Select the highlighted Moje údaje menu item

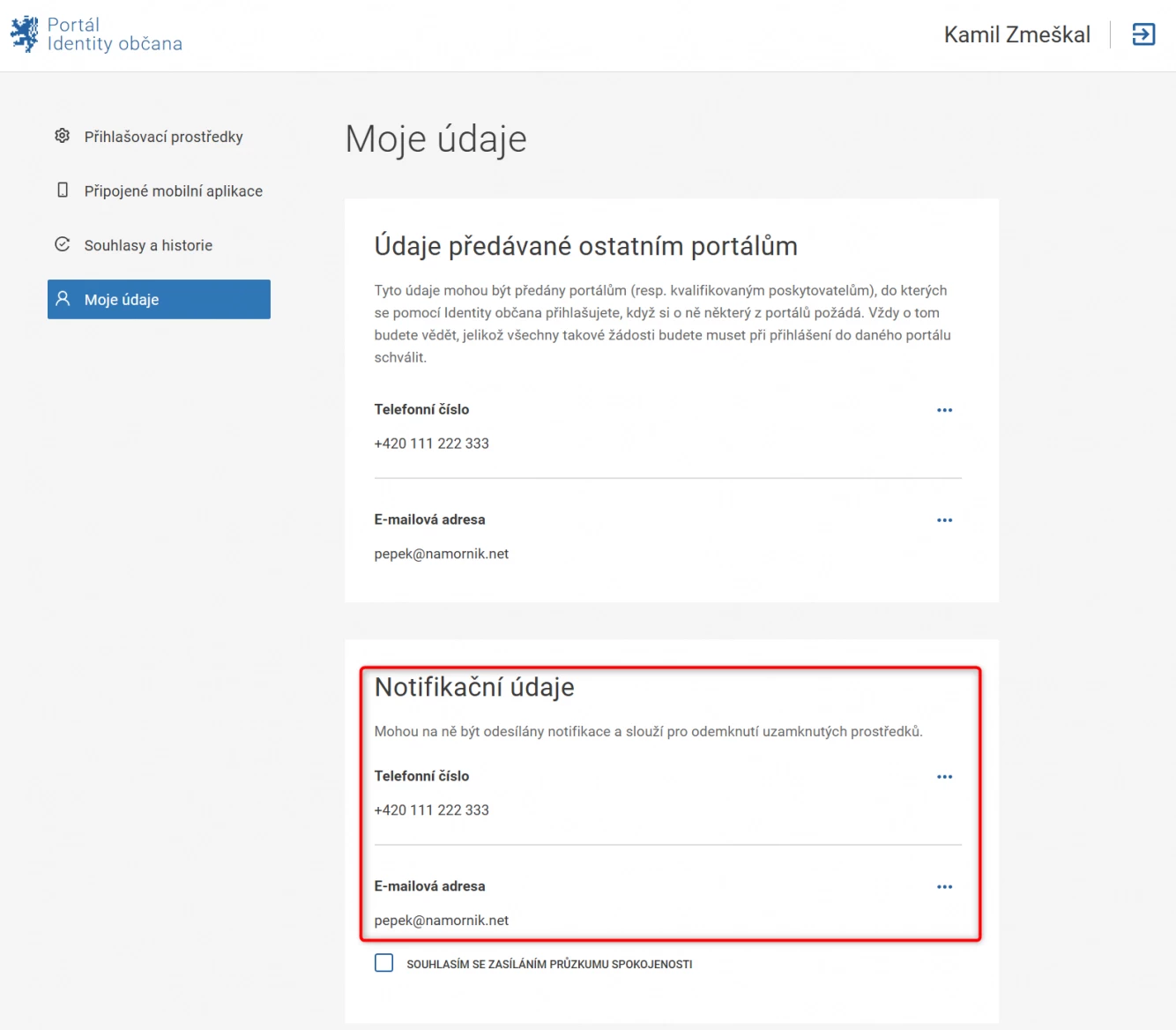pos(159,300)
